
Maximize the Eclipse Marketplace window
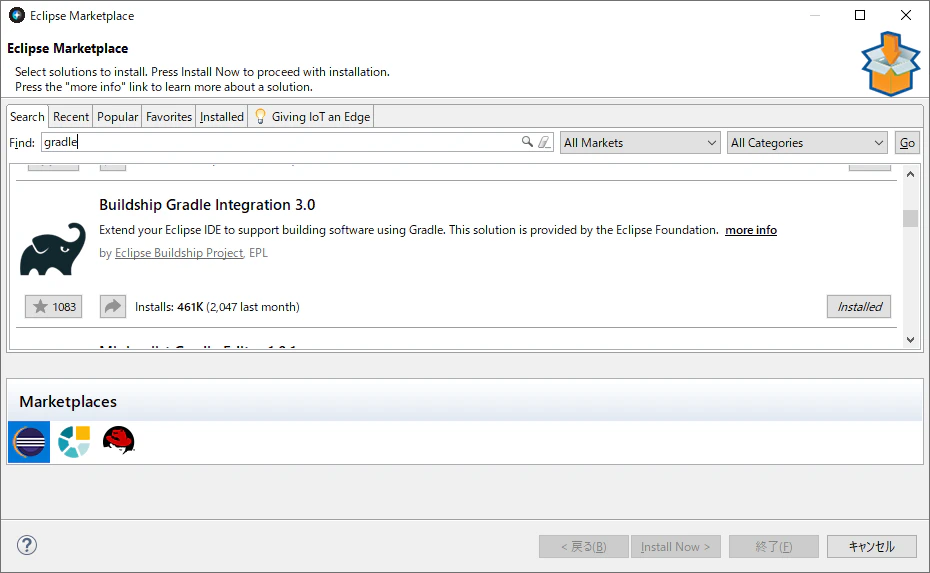tap(860, 15)
